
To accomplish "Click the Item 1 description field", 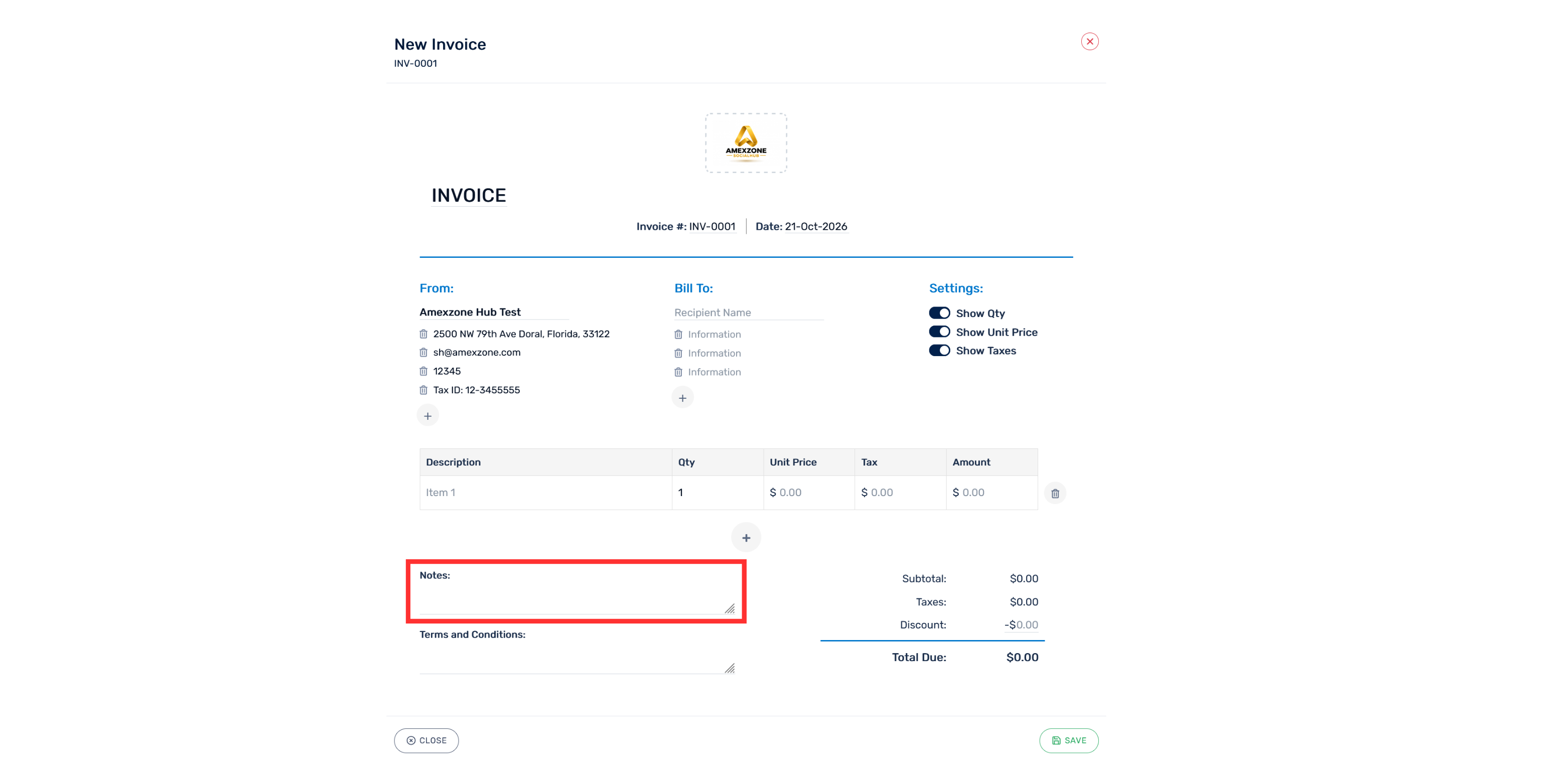I will tap(546, 493).
